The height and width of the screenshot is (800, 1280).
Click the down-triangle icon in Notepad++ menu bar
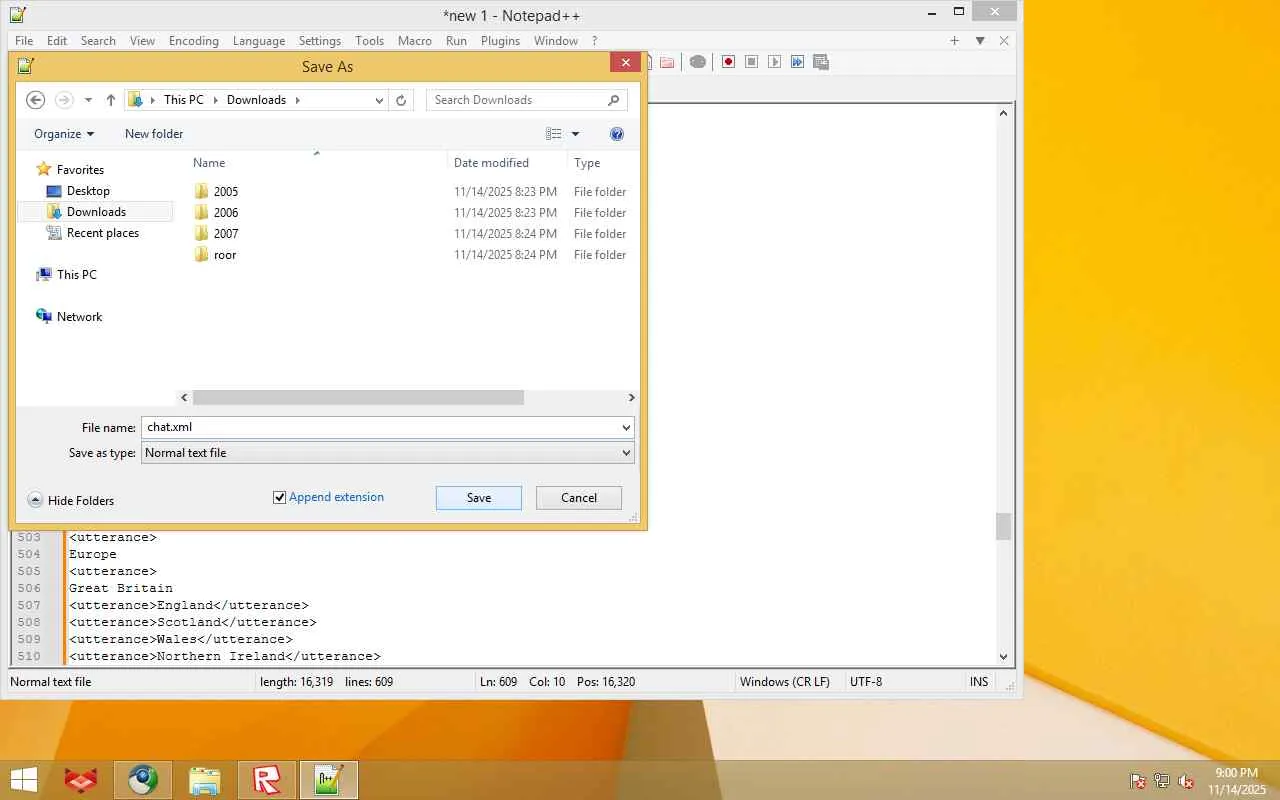tap(980, 41)
